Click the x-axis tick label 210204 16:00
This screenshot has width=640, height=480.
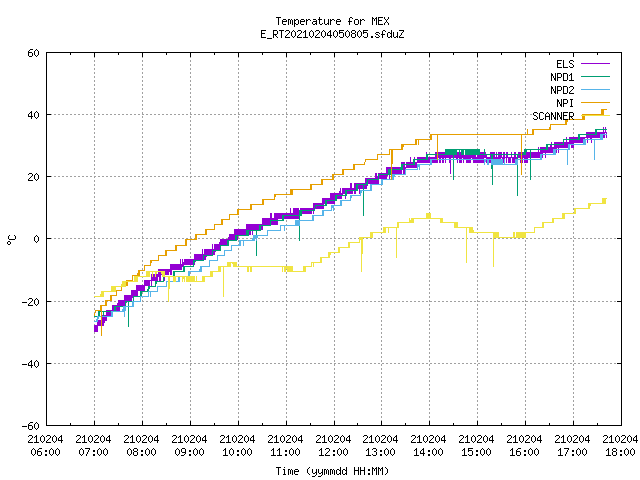(524, 446)
